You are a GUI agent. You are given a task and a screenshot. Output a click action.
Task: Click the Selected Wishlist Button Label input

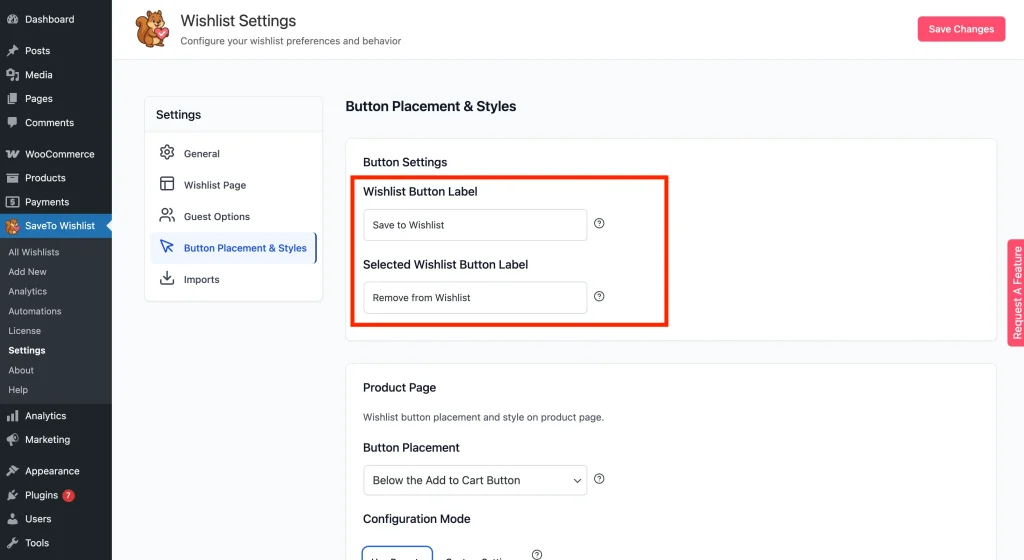tap(475, 298)
